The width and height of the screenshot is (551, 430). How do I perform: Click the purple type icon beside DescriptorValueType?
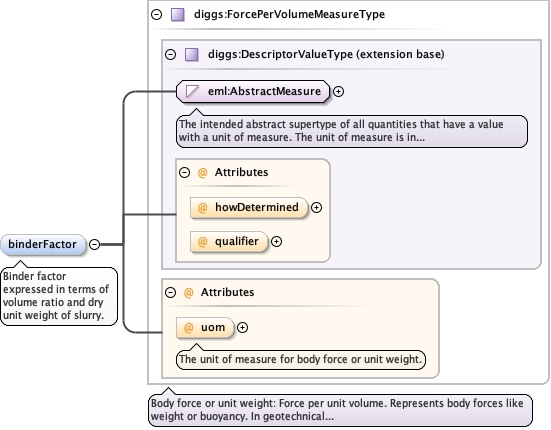pyautogui.click(x=192, y=54)
